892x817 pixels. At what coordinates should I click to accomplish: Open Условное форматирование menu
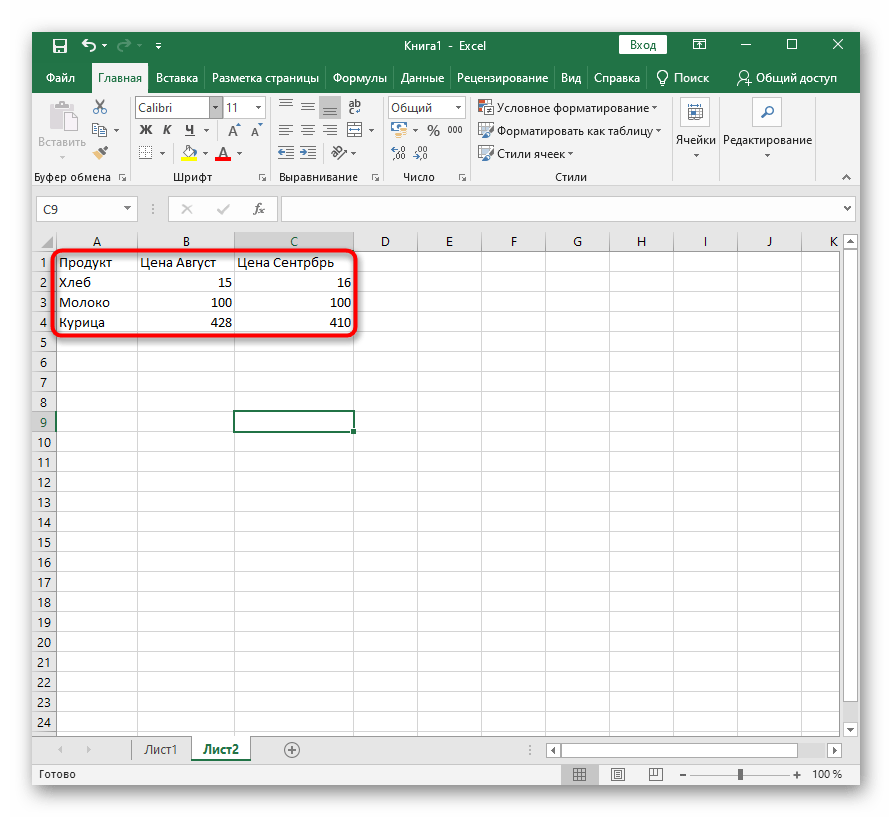pyautogui.click(x=567, y=108)
